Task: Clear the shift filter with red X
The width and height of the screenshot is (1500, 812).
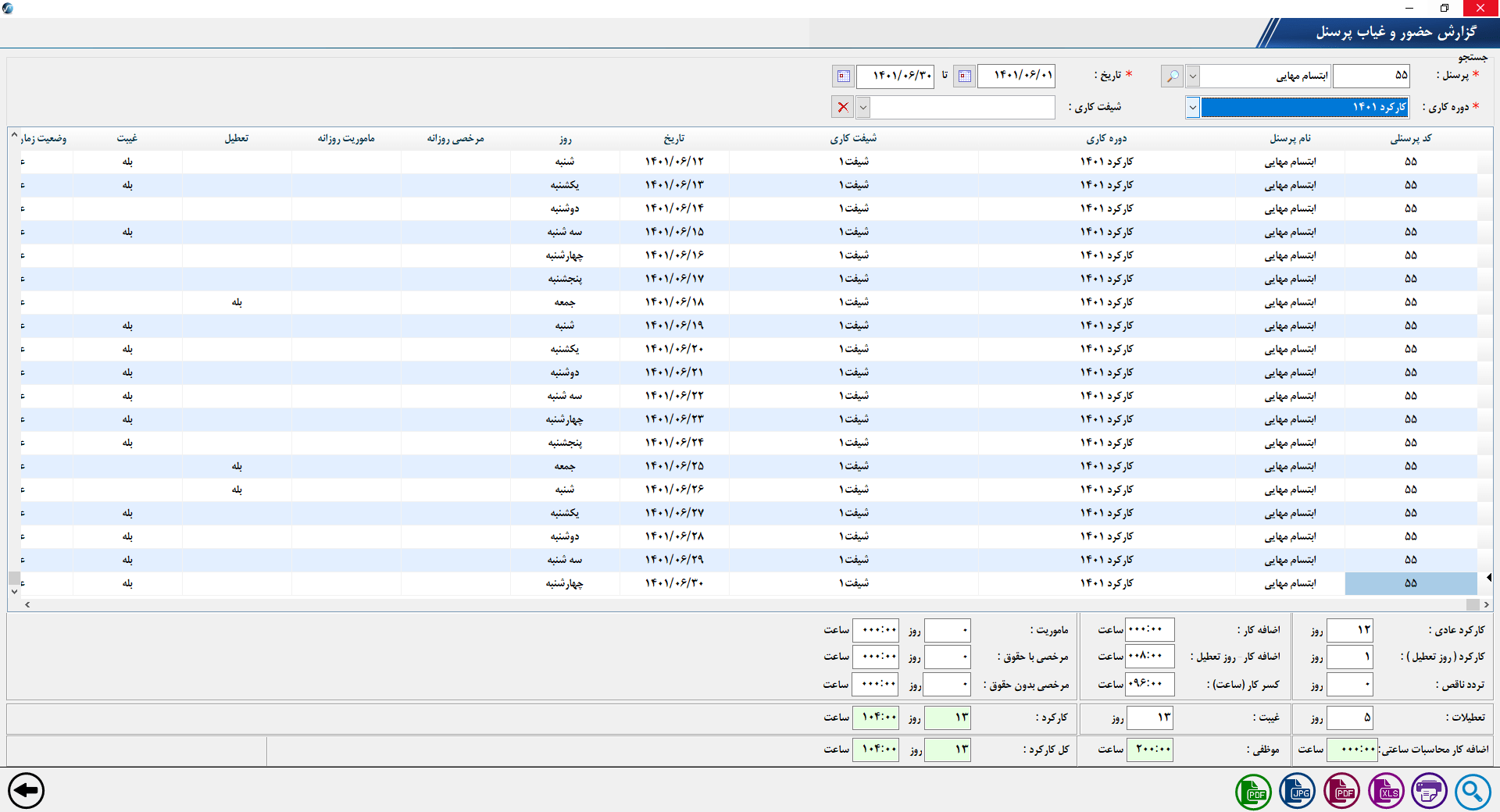Action: pos(843,107)
